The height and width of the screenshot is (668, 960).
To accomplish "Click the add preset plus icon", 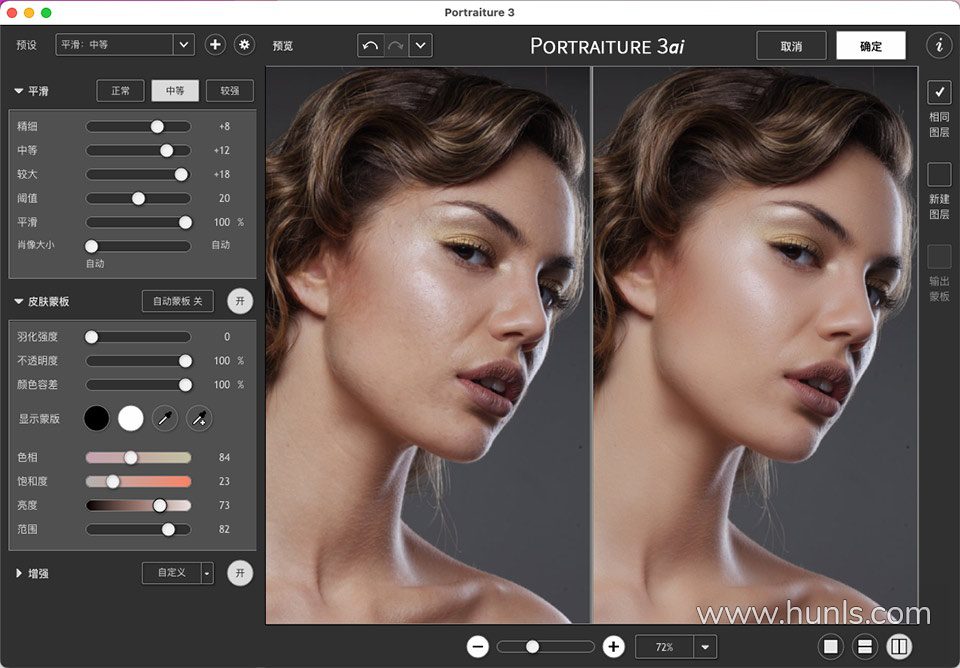I will [215, 45].
